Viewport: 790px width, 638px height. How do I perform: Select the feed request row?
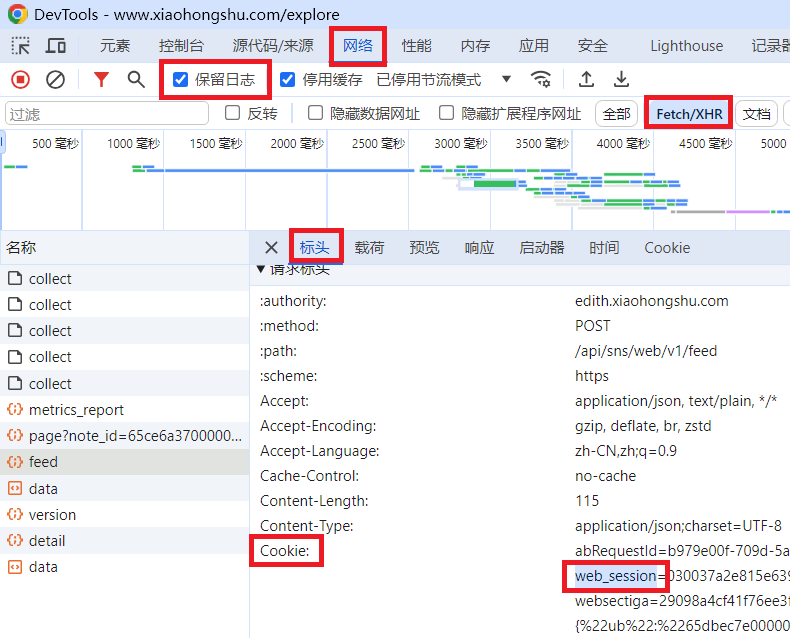pyautogui.click(x=124, y=462)
